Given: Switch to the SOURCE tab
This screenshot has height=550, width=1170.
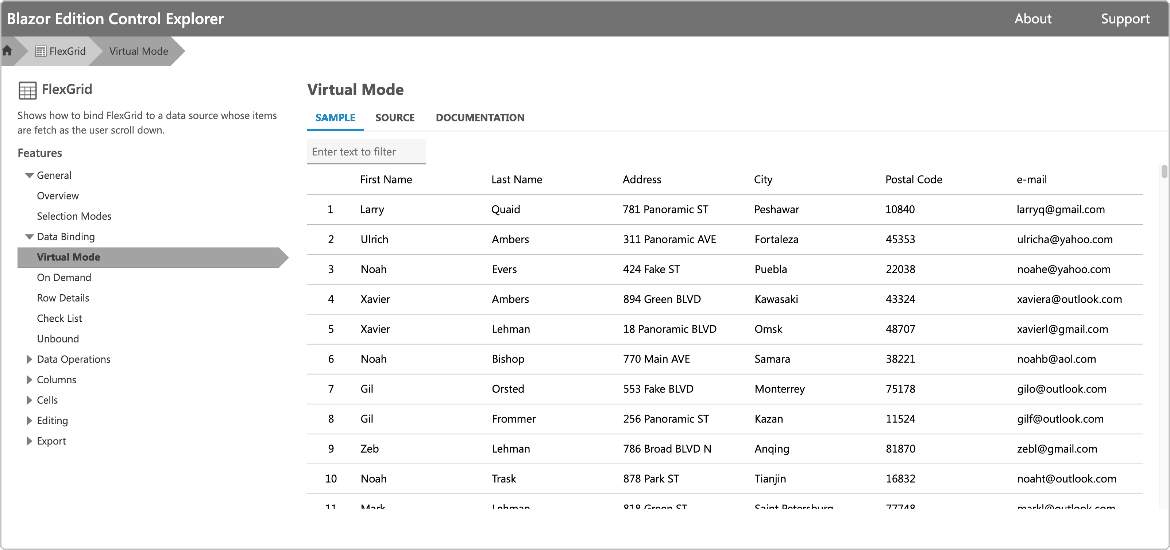Looking at the screenshot, I should point(395,118).
